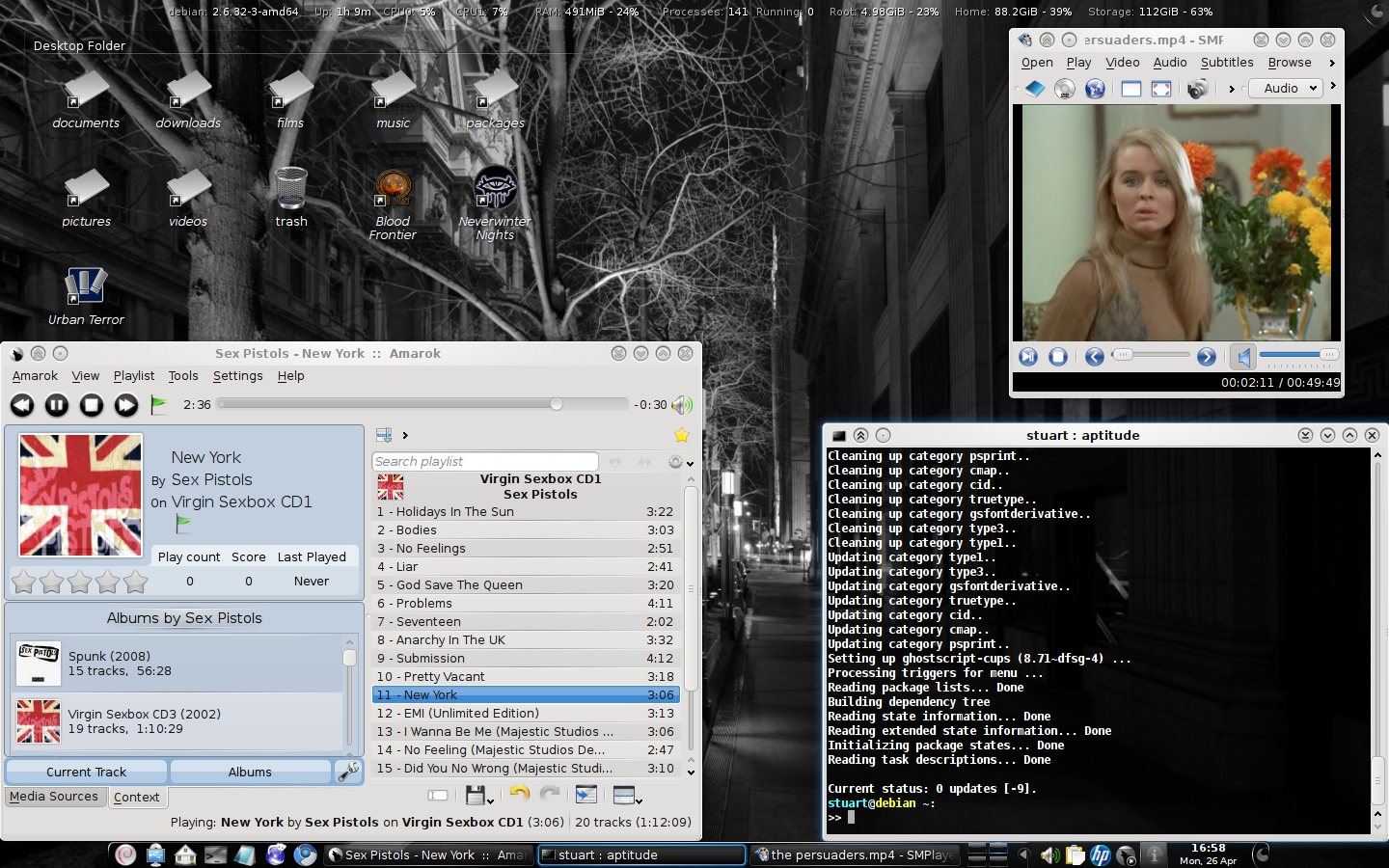Click the yellow star bookmark icon above playlist
This screenshot has height=868, width=1389.
point(682,435)
